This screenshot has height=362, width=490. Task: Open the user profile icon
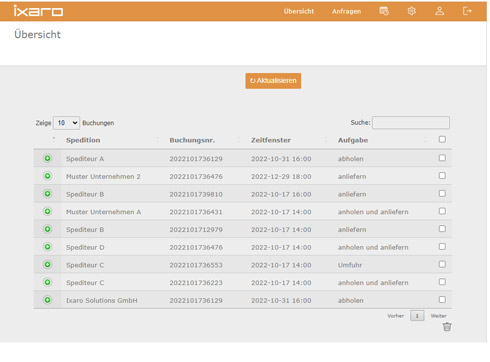coord(440,11)
